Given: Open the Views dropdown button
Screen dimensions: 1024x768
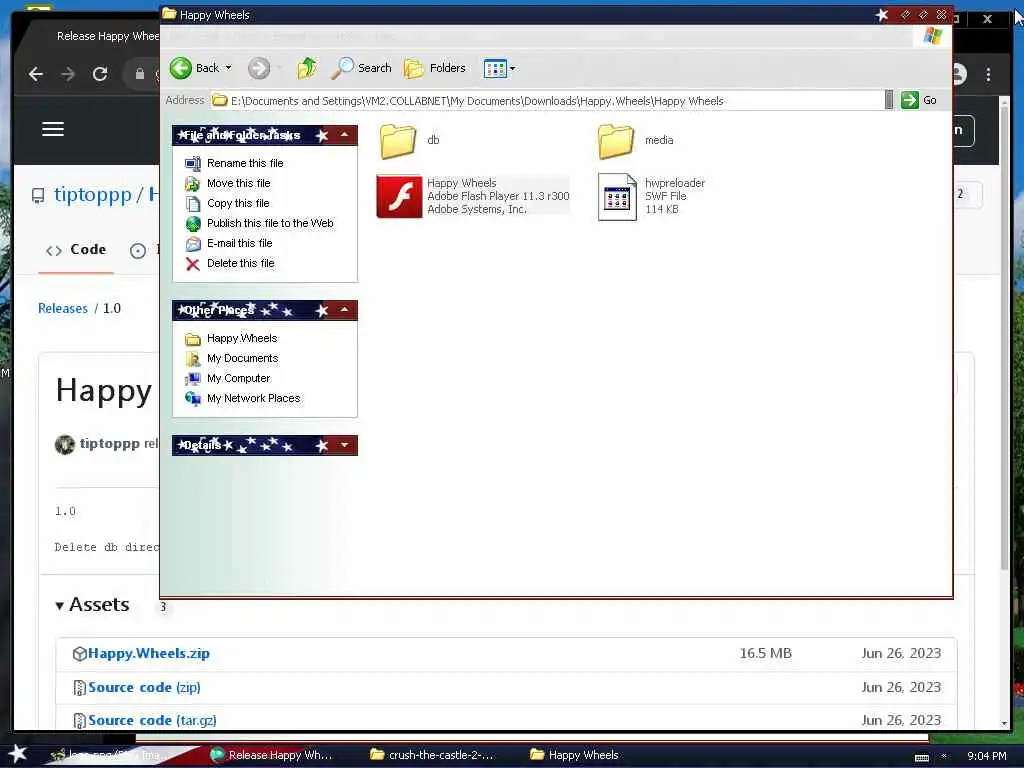Looking at the screenshot, I should (499, 68).
